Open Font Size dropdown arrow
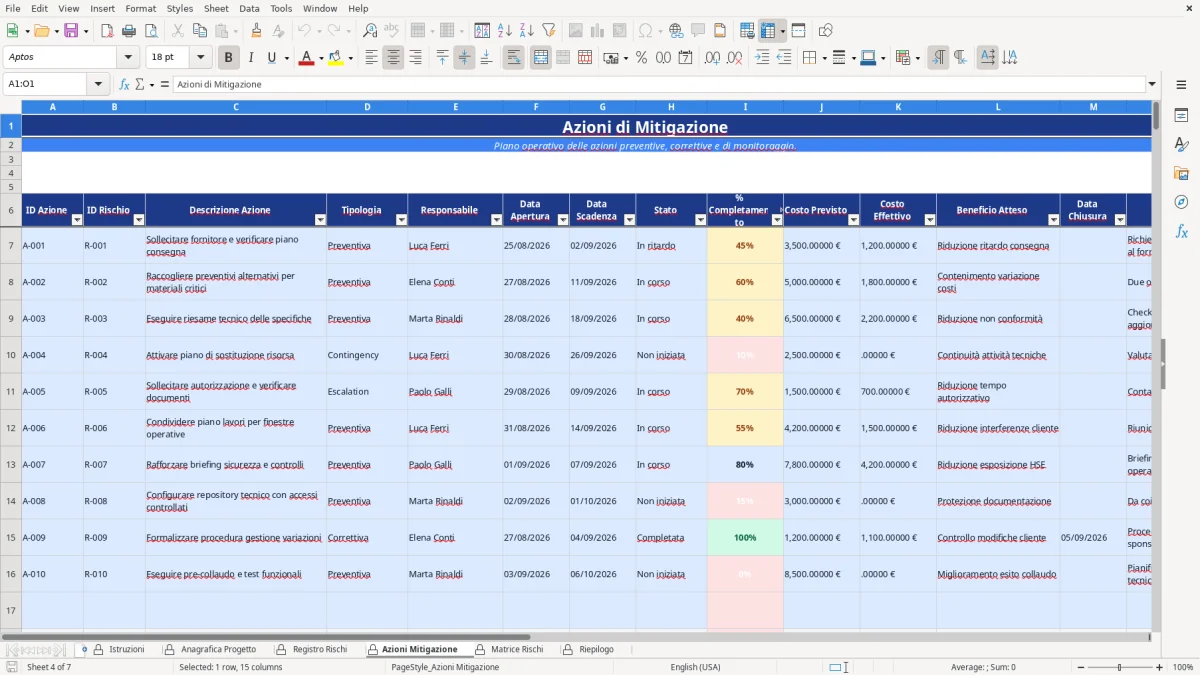Viewport: 1200px width, 675px height. pos(200,58)
